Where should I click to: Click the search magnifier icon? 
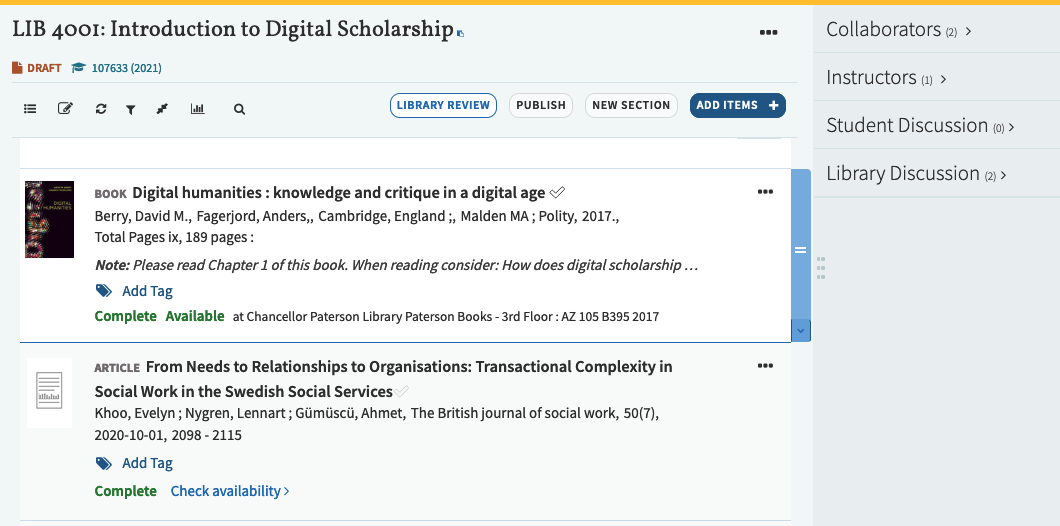click(x=239, y=109)
